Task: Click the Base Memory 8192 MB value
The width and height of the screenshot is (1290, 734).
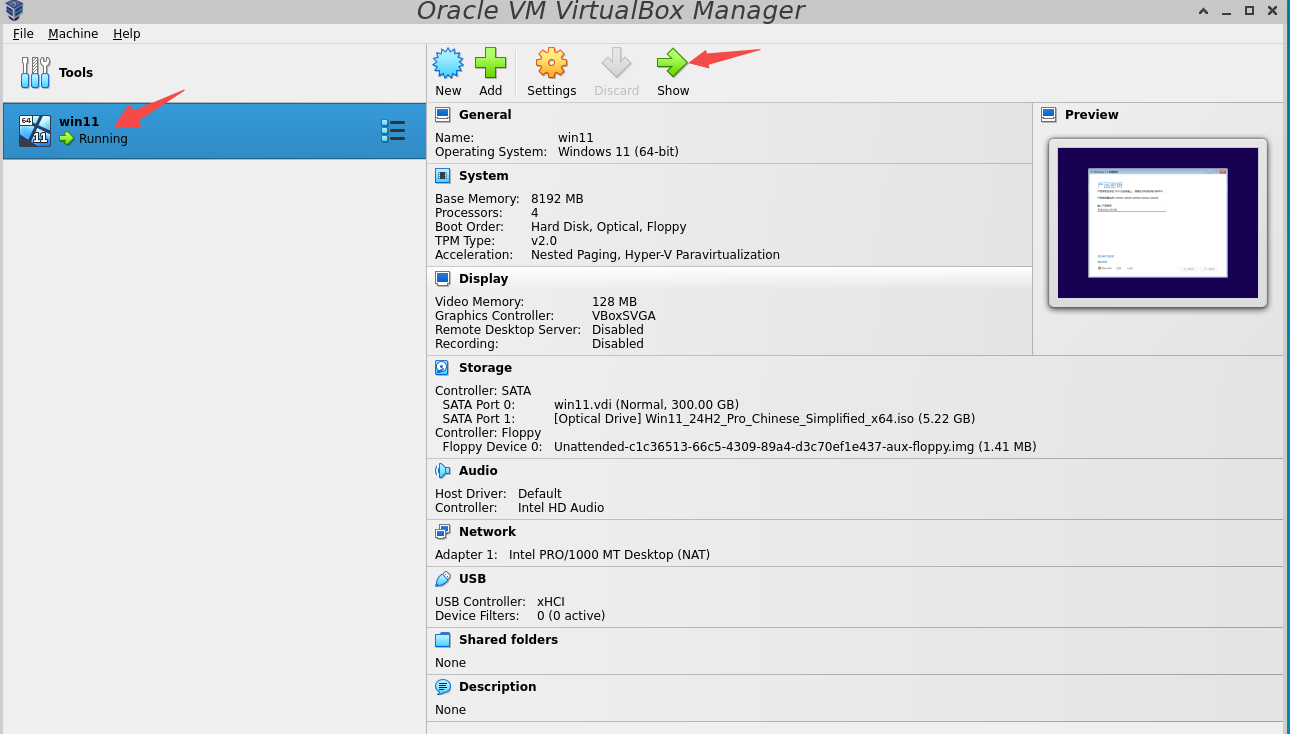Action: [x=557, y=199]
